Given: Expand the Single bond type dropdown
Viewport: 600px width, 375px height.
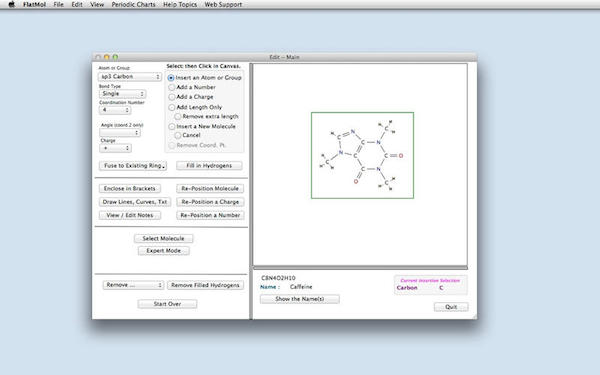Looking at the screenshot, I should pos(122,94).
